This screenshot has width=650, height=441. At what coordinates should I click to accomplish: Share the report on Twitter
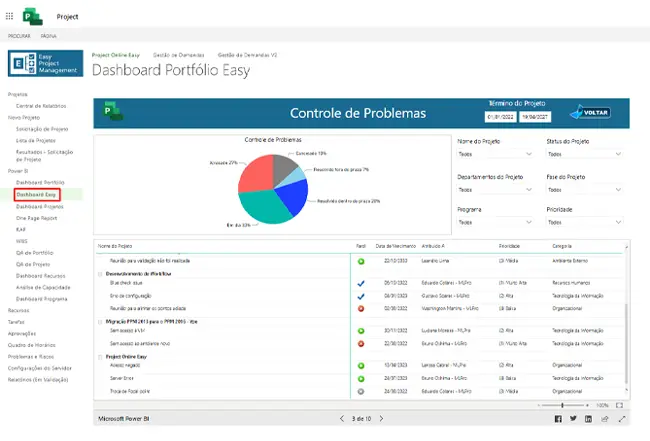(573, 419)
